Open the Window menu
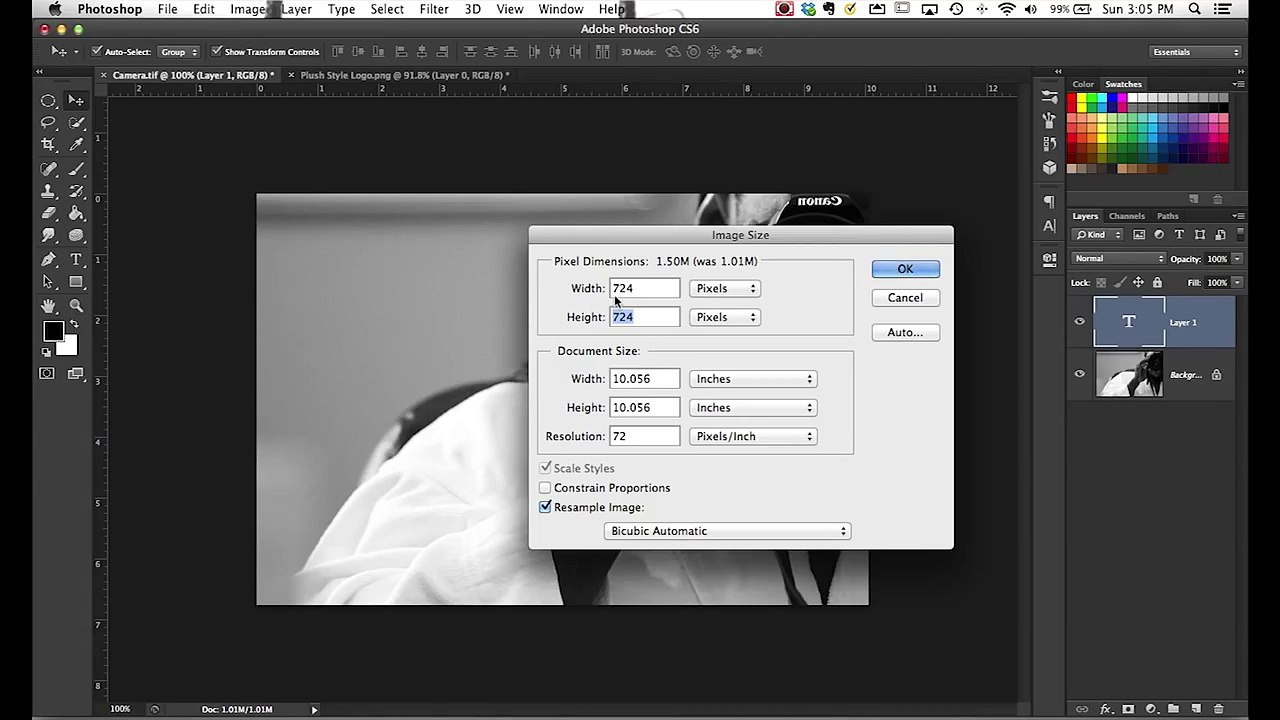Viewport: 1280px width, 720px height. click(x=561, y=9)
